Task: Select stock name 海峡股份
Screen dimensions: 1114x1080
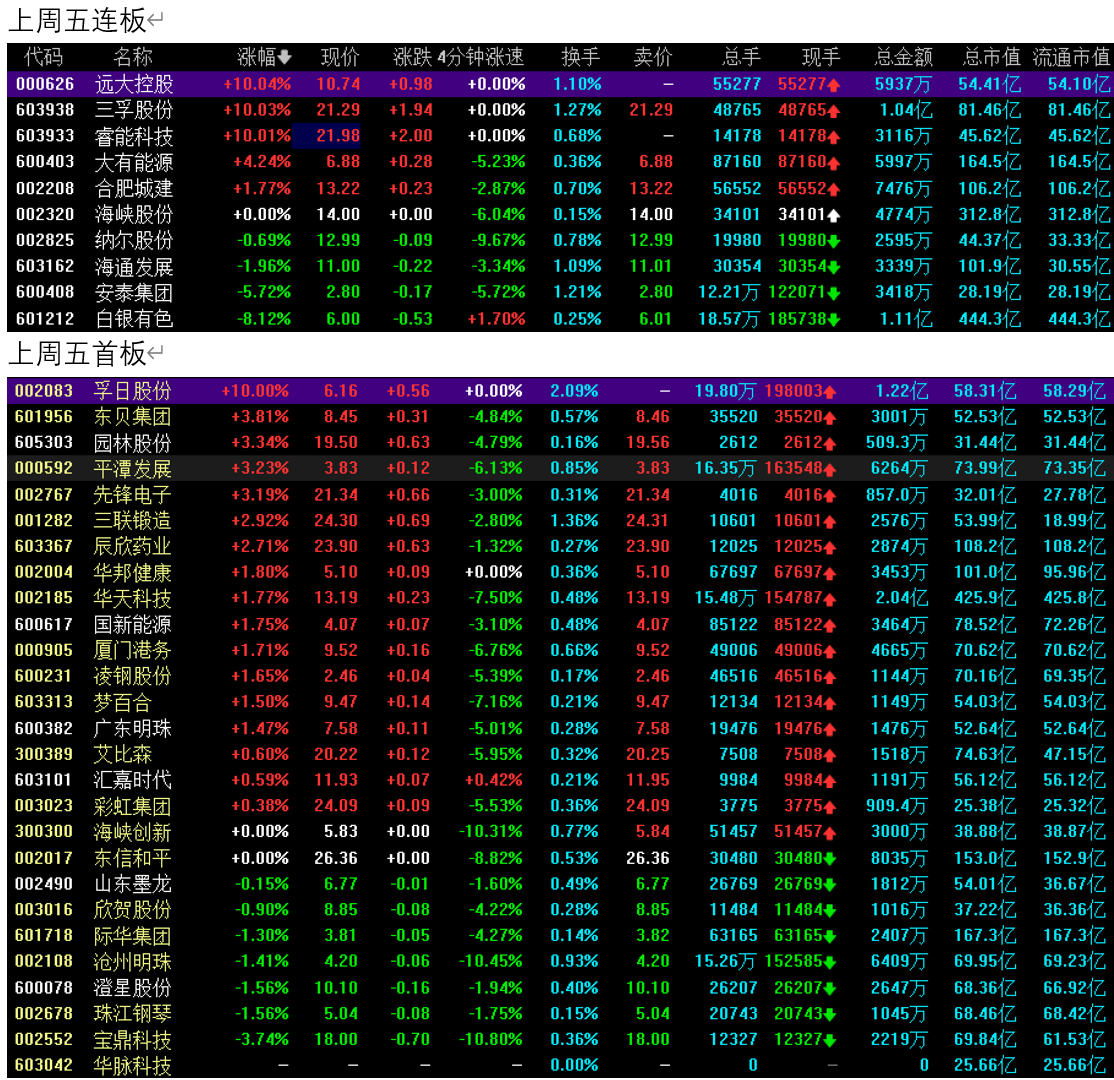Action: (x=134, y=214)
